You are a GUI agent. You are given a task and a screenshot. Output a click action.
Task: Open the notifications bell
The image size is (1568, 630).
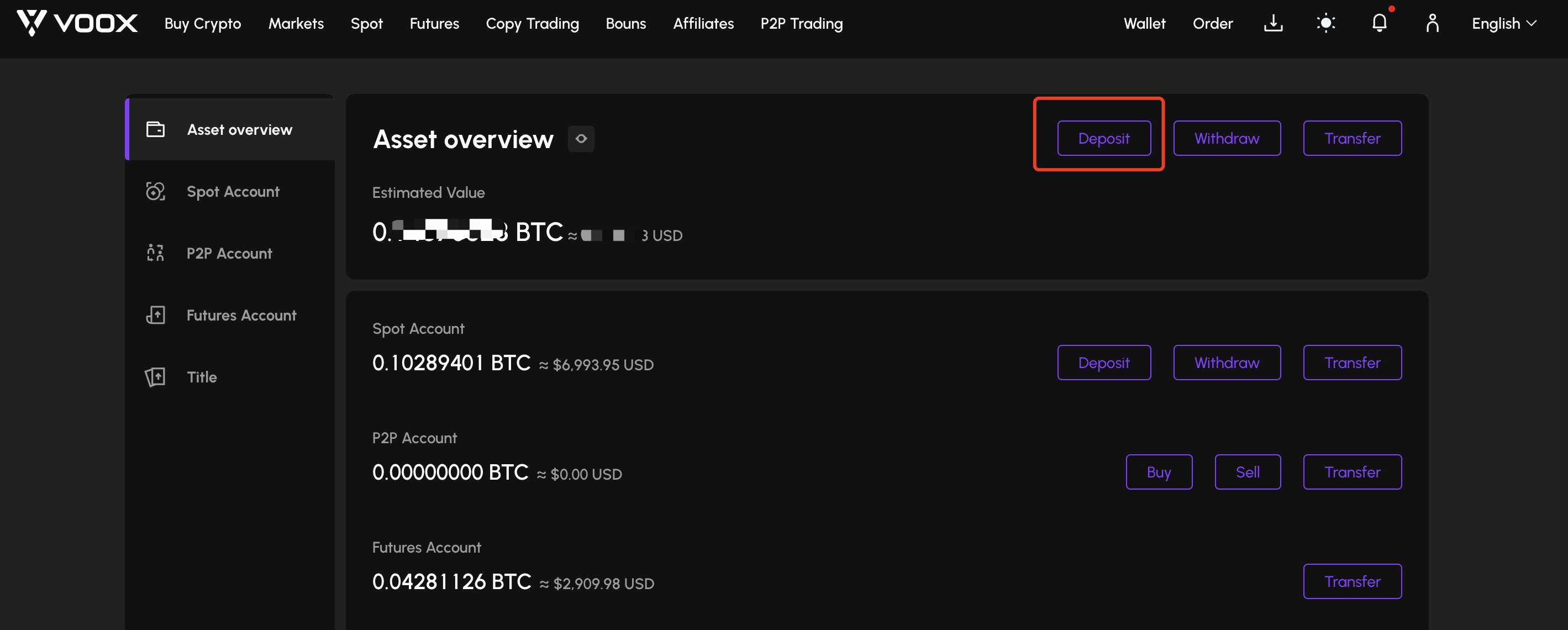(x=1379, y=23)
